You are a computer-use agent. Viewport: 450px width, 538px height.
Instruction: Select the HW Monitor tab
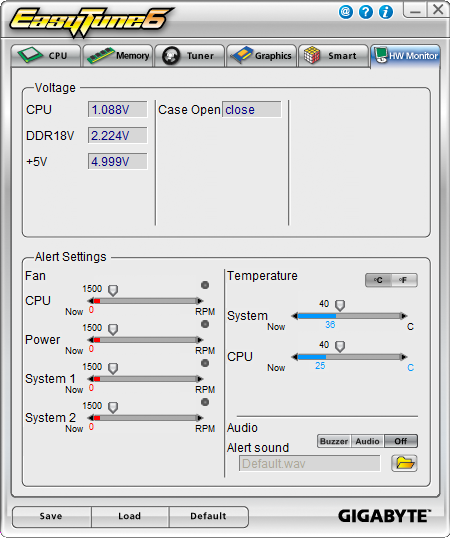pyautogui.click(x=405, y=56)
